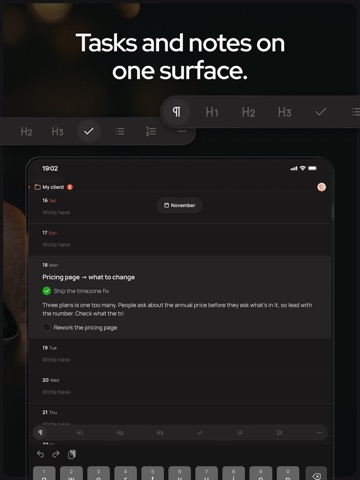Tap divider dash icon in toolbar above keyboard
The image size is (360, 480).
tap(319, 433)
